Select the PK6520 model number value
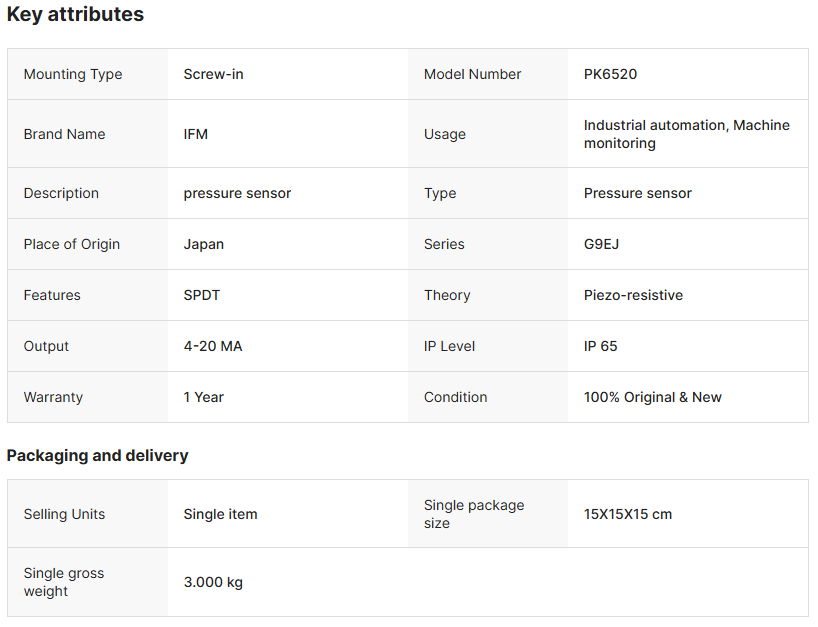The image size is (818, 627). click(610, 74)
